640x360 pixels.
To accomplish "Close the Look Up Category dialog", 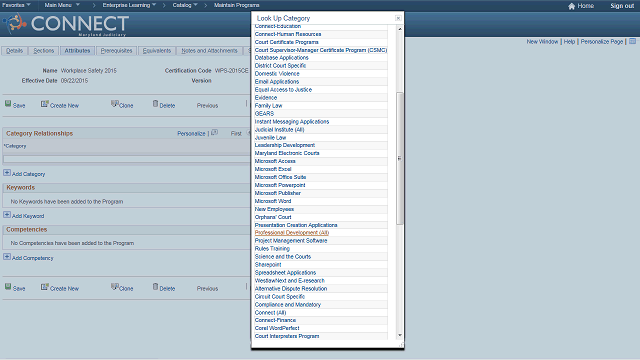I will (x=398, y=18).
